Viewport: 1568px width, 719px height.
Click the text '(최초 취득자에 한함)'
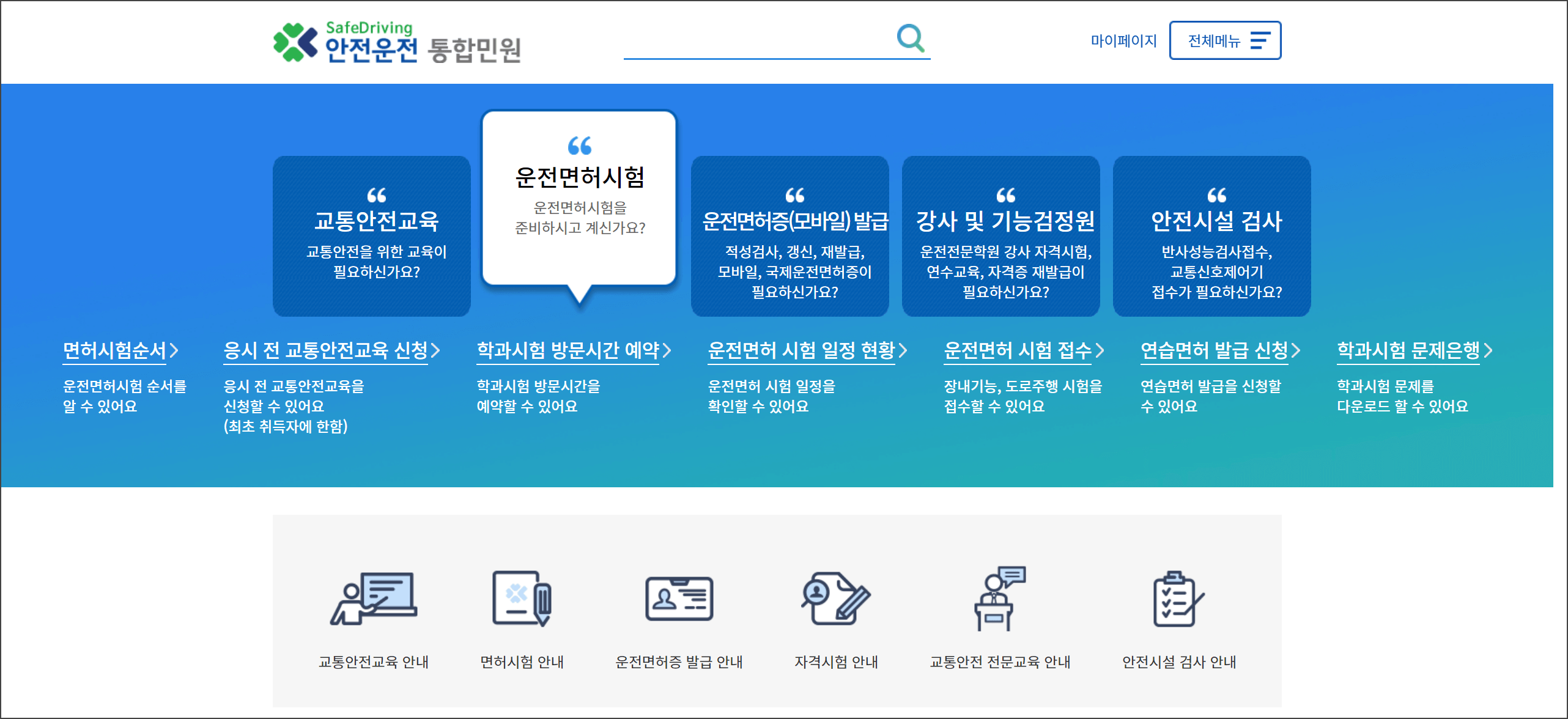286,426
